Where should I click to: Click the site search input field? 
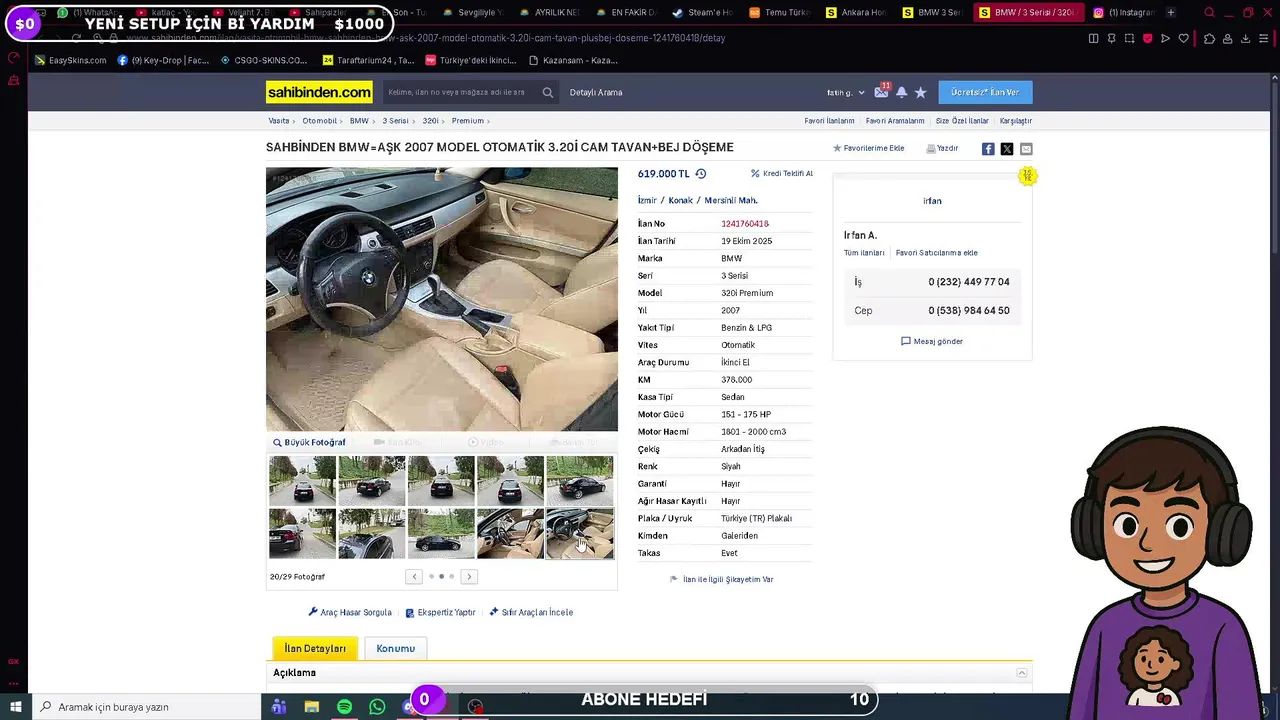(x=461, y=92)
